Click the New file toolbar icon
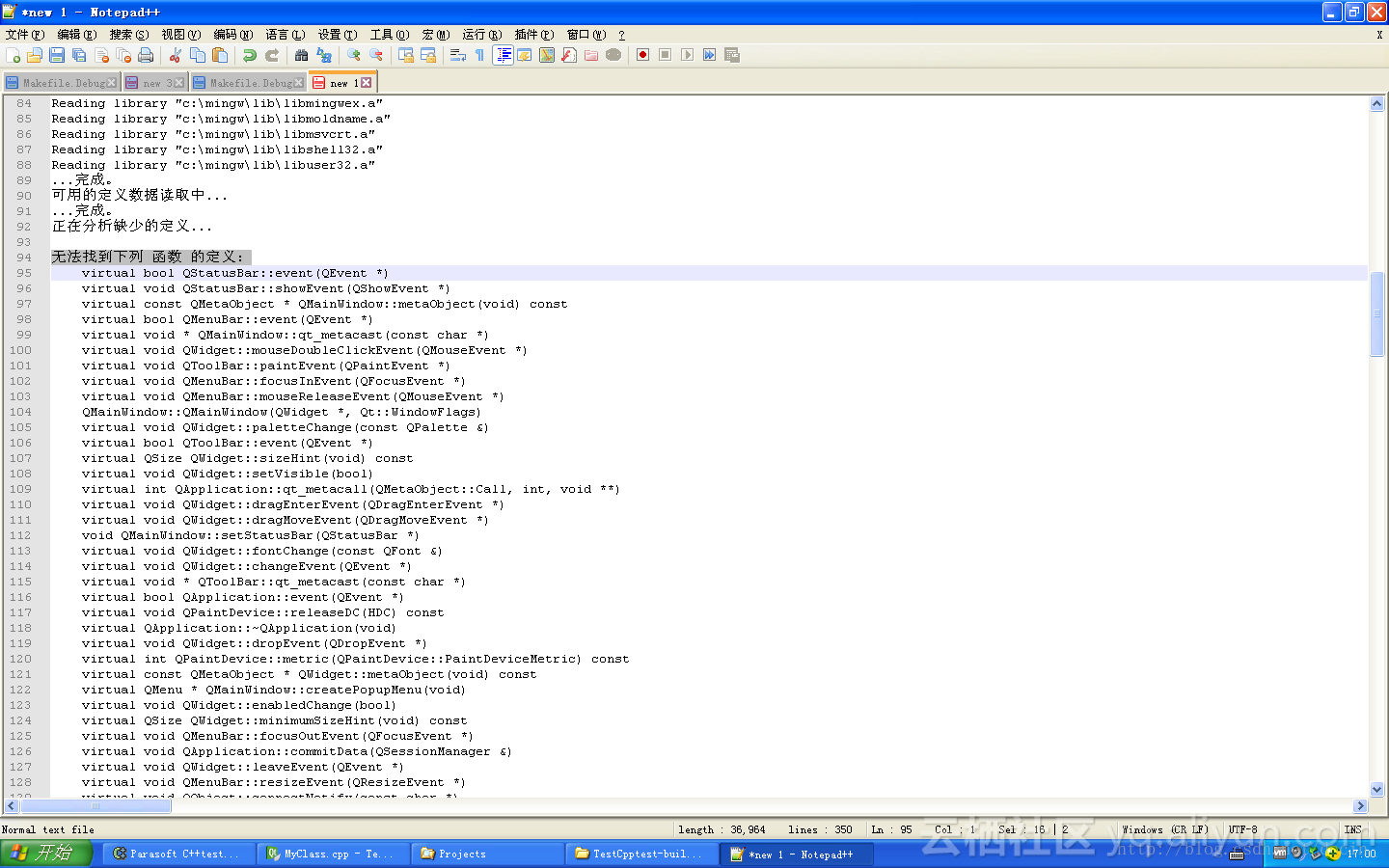The width and height of the screenshot is (1389, 868). pyautogui.click(x=14, y=55)
